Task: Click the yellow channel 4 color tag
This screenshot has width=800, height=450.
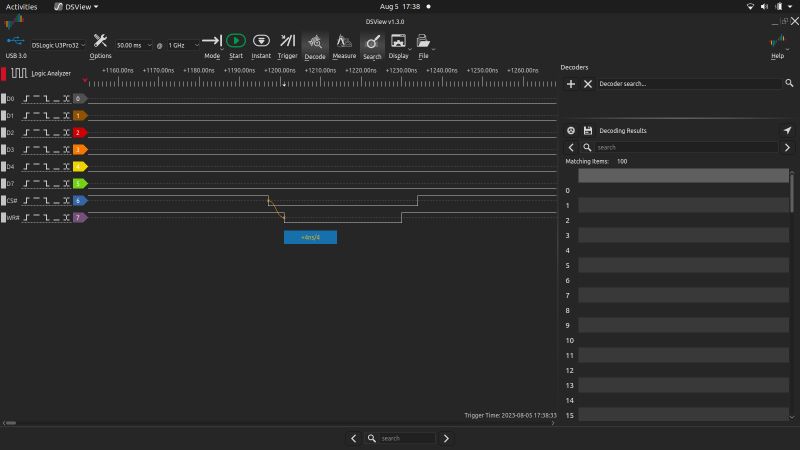Action: tap(80, 166)
